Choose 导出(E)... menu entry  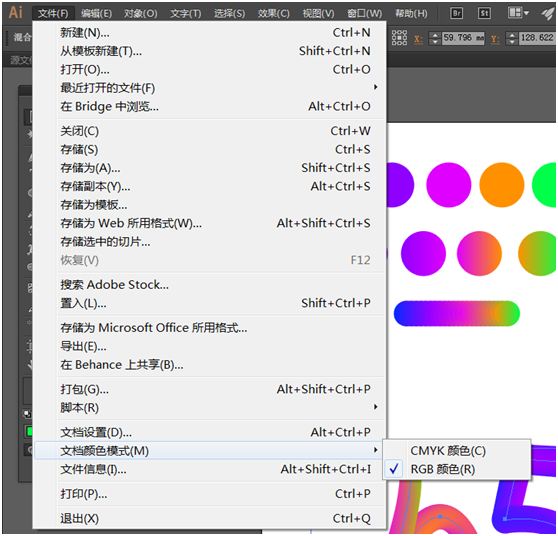coord(210,346)
